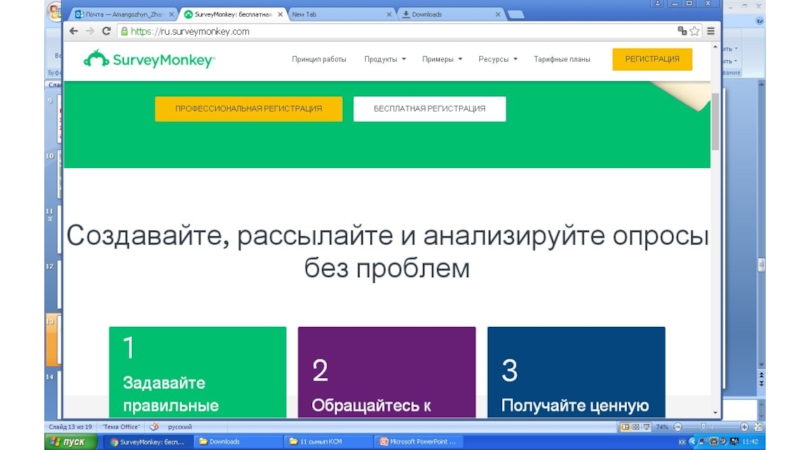This screenshot has width=800, height=450.
Task: Reload the SurveyMonkey page
Action: (x=106, y=31)
